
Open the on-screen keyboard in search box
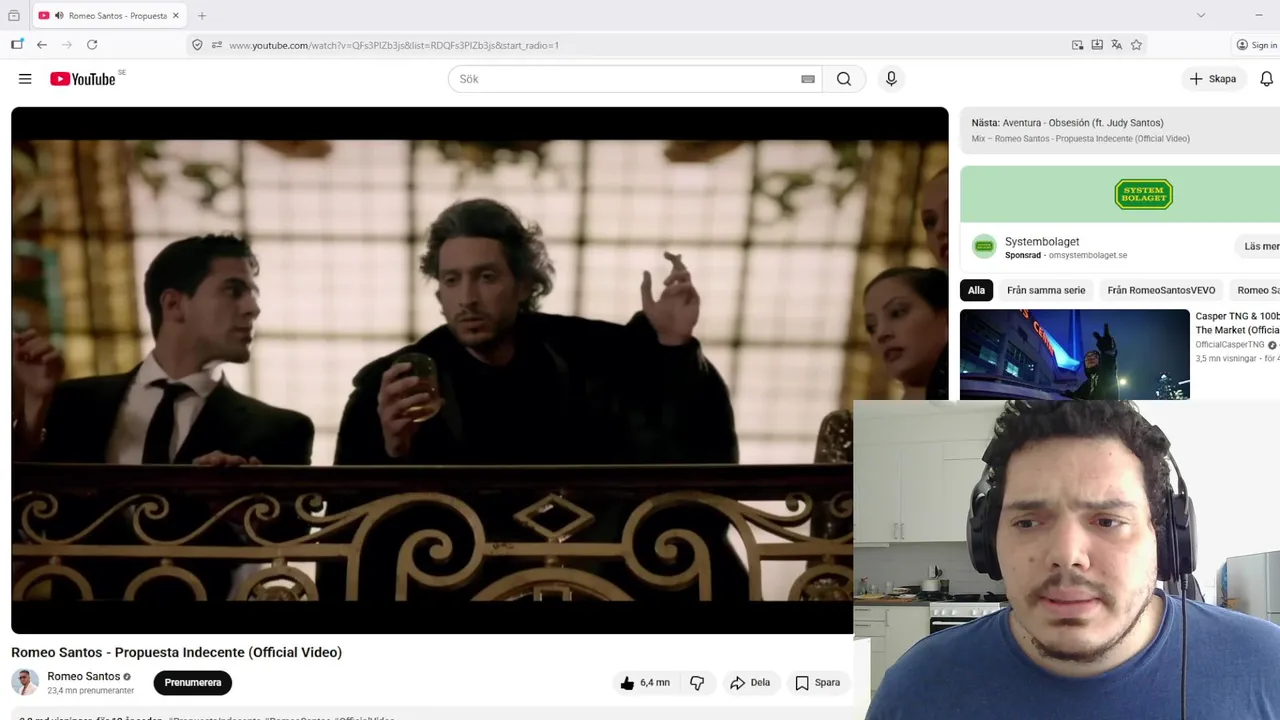(808, 79)
